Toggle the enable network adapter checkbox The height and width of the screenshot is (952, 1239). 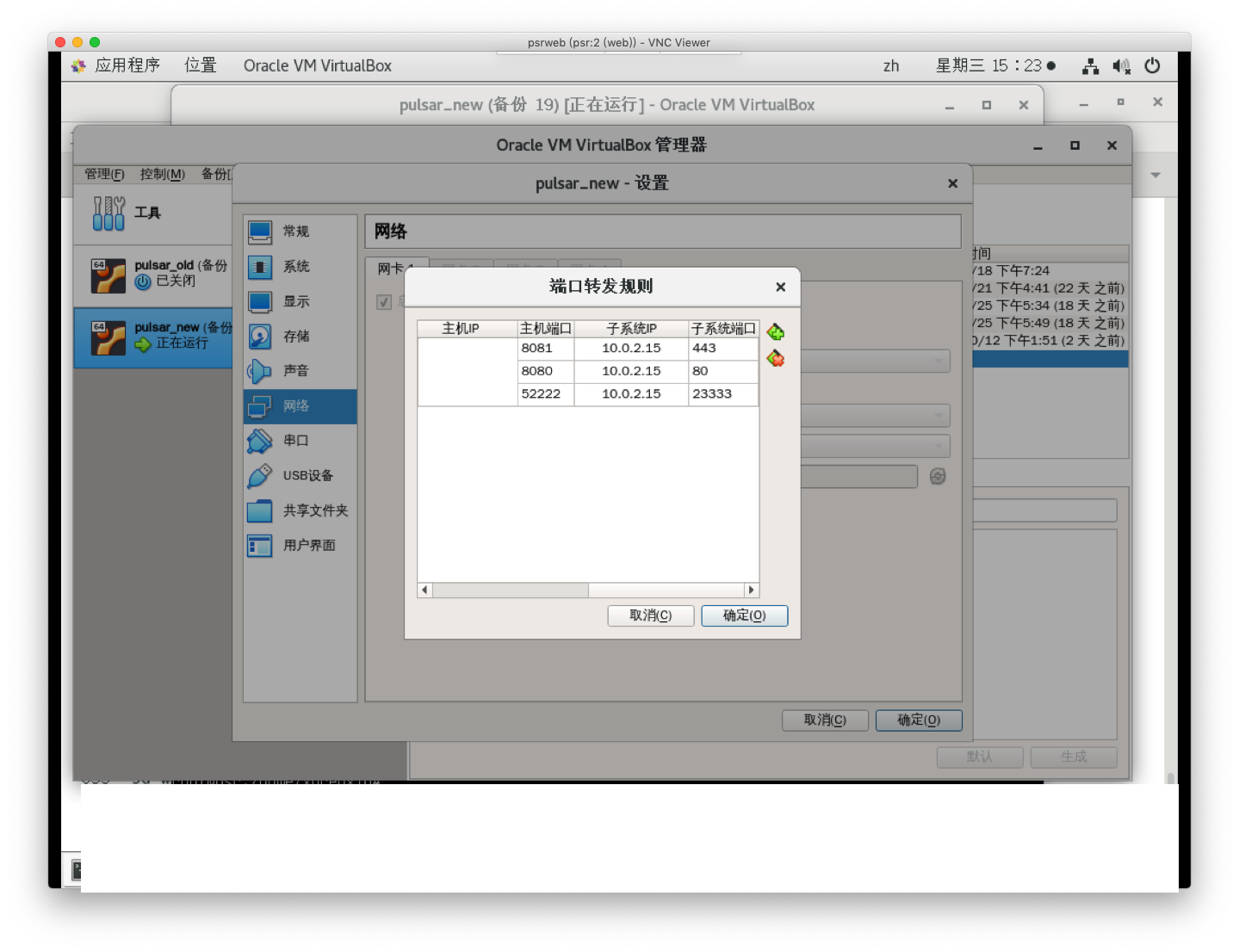click(384, 302)
